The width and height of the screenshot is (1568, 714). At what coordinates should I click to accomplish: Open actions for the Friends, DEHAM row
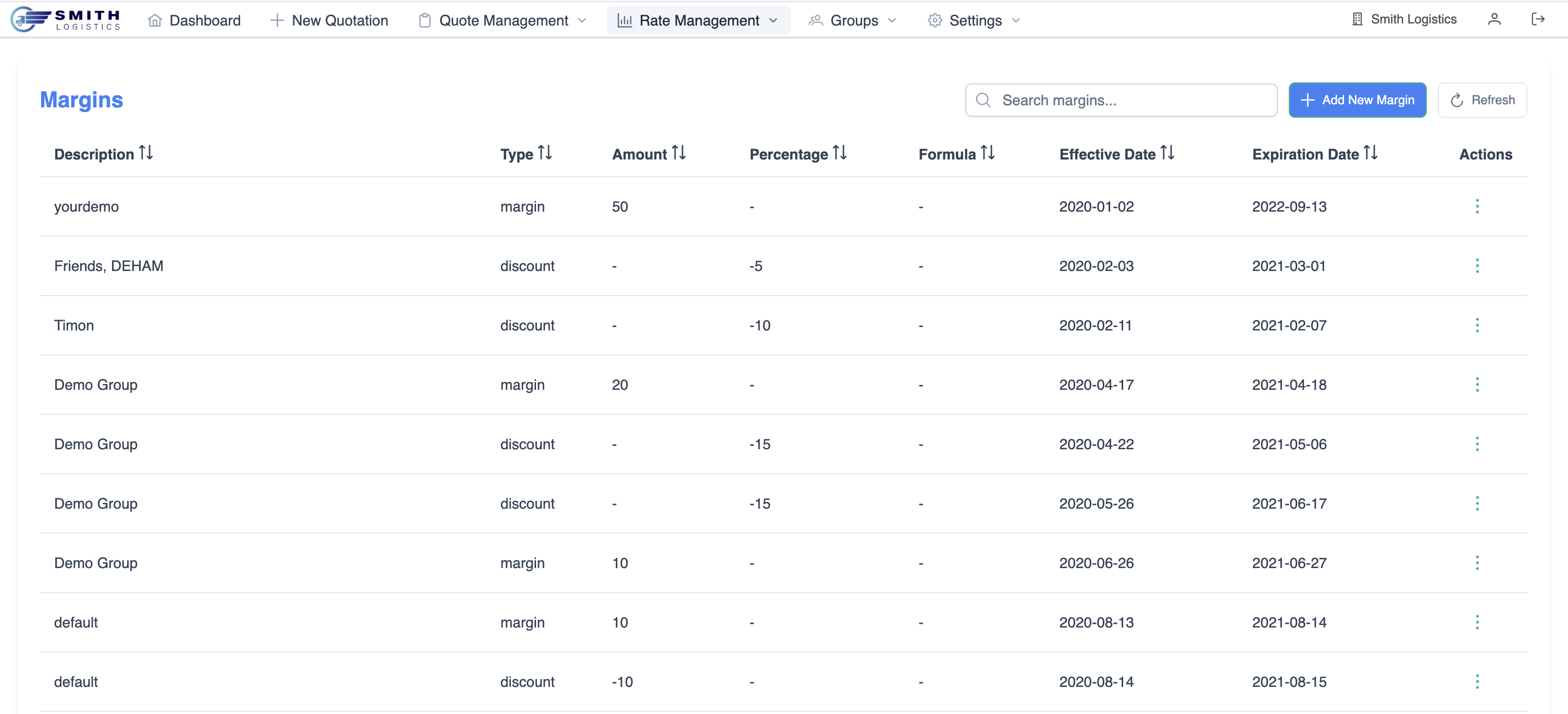point(1477,266)
